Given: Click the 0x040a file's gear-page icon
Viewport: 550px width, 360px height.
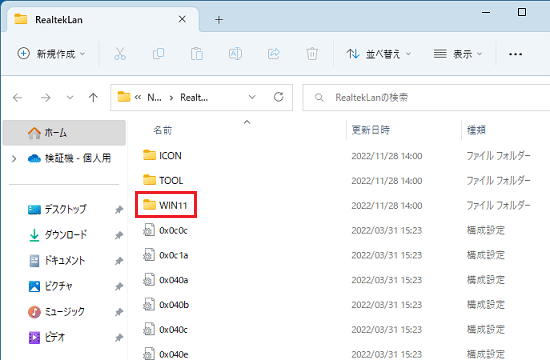Looking at the screenshot, I should click(x=149, y=280).
